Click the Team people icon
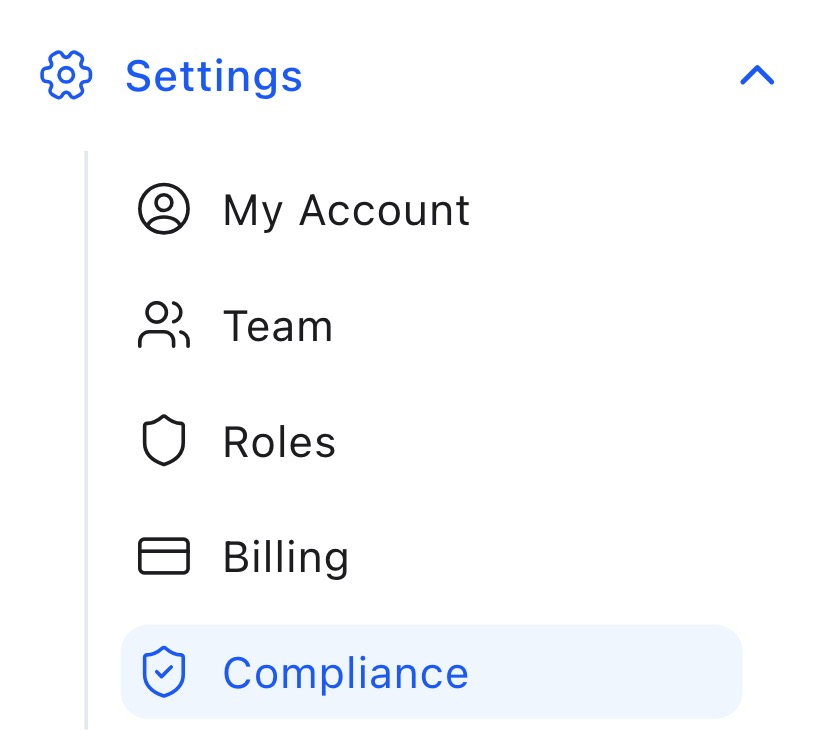This screenshot has width=818, height=756. [x=163, y=326]
